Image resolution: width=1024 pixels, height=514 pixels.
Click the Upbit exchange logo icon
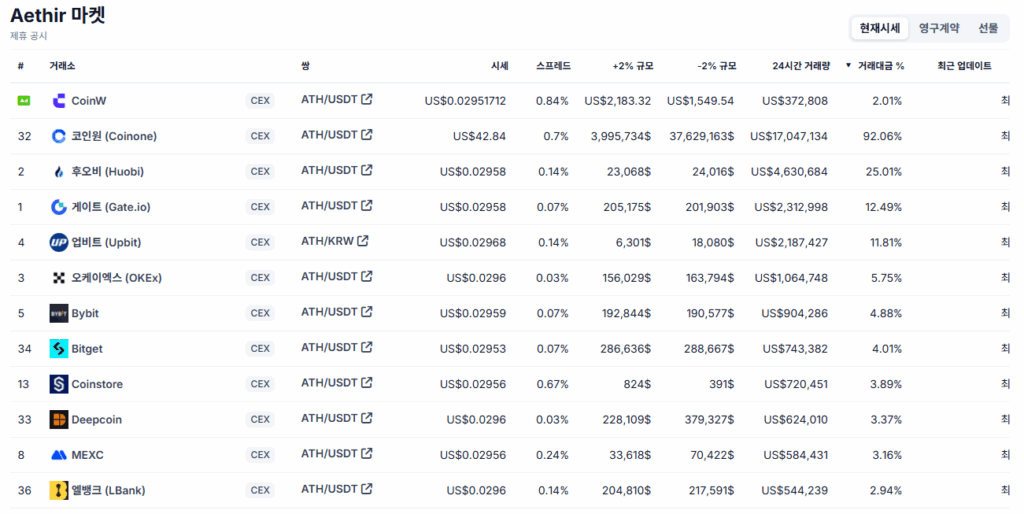(58, 242)
